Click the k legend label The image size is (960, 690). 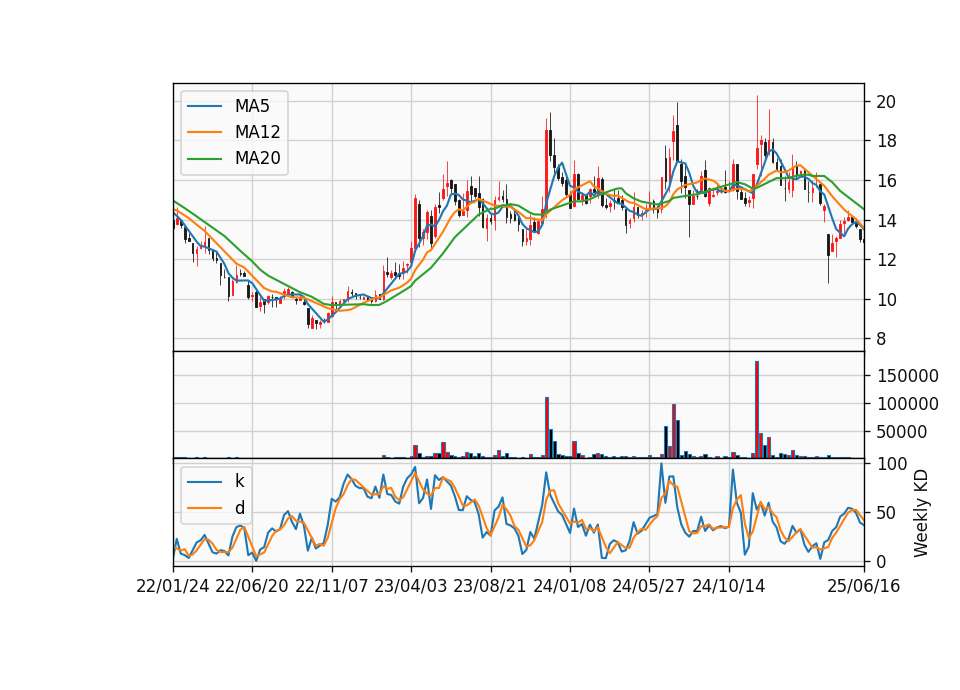pyautogui.click(x=239, y=481)
